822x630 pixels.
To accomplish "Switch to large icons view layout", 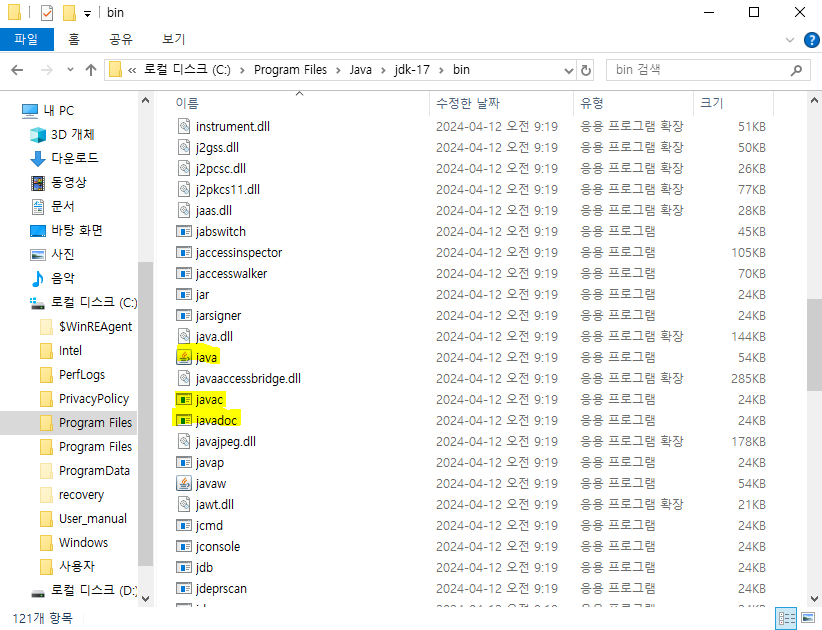I will [x=808, y=618].
